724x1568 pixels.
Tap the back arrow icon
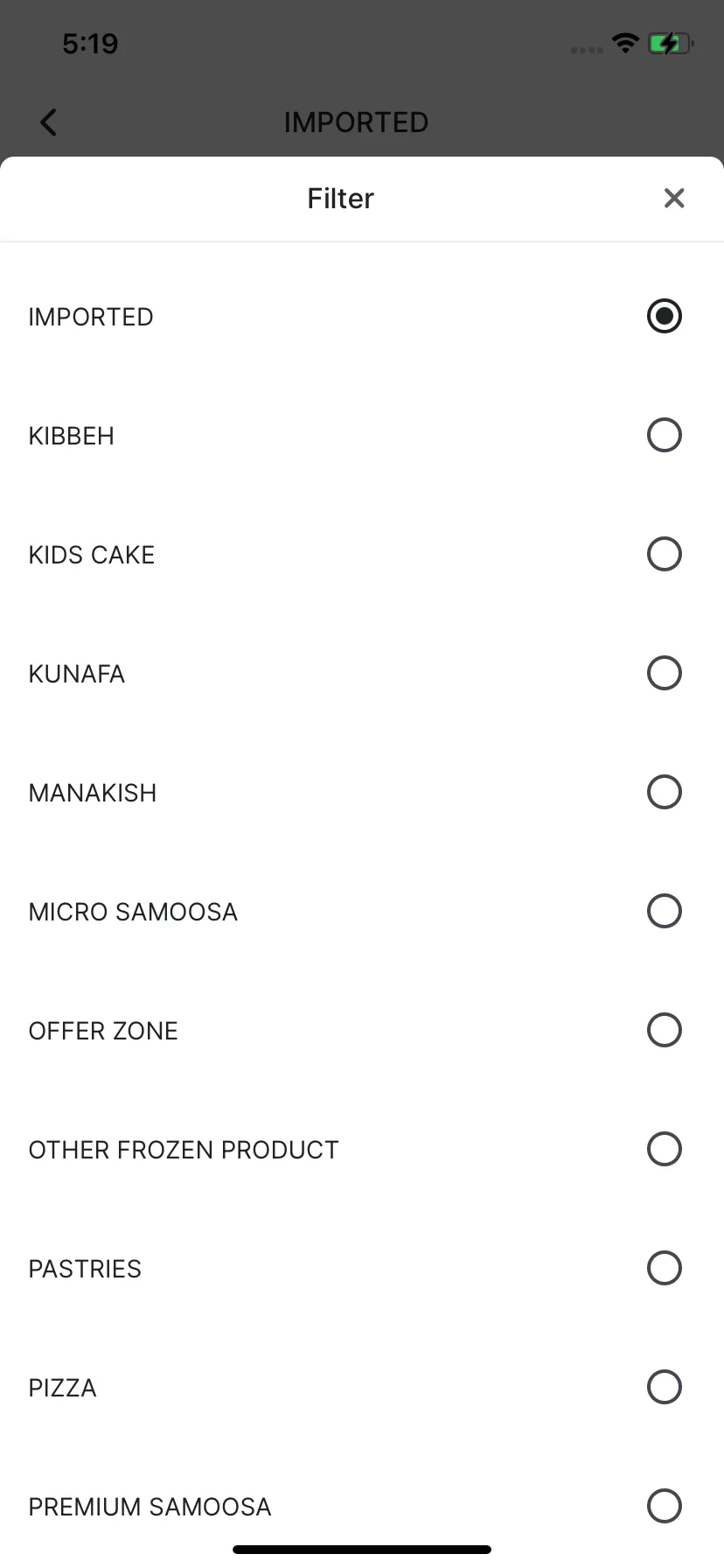(49, 122)
